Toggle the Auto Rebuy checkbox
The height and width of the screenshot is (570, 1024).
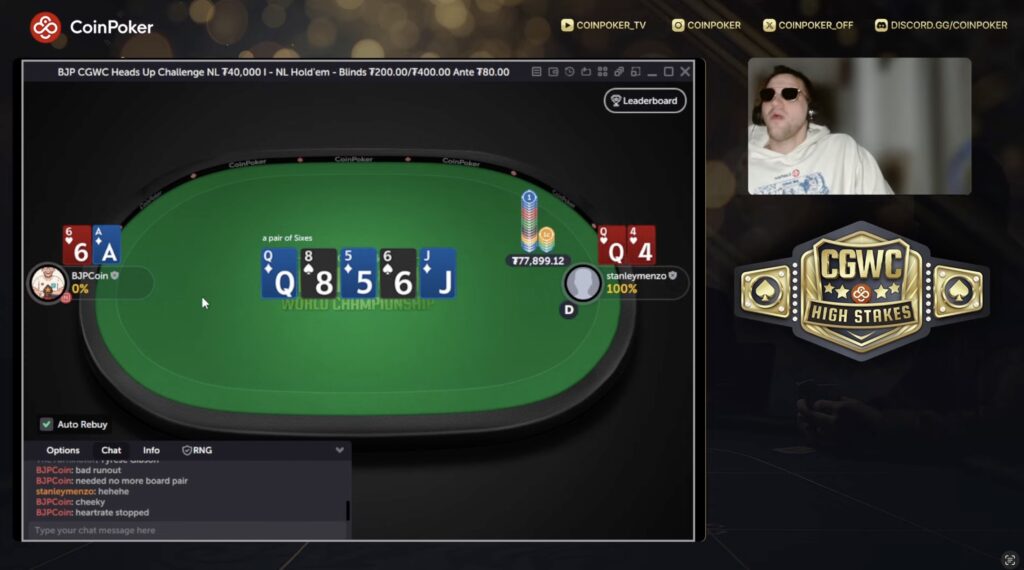tap(46, 424)
